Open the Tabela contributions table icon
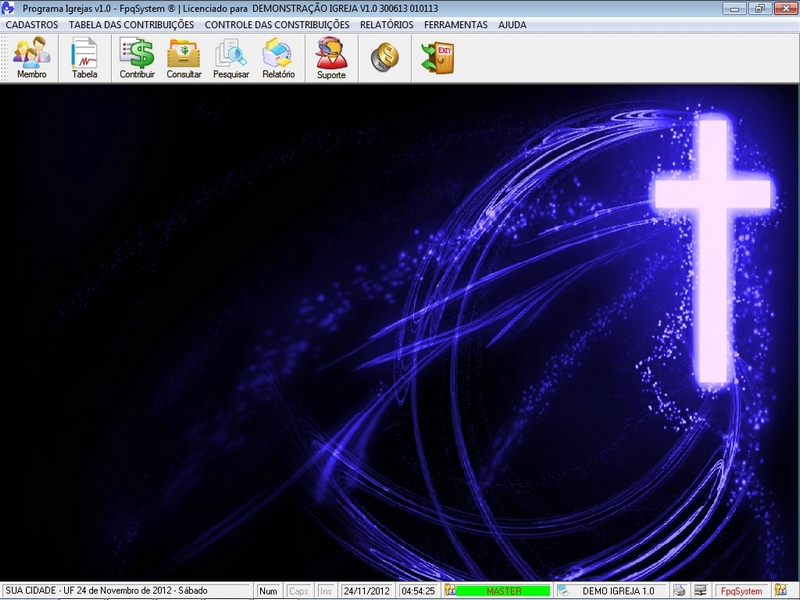800x600 pixels. 84,58
